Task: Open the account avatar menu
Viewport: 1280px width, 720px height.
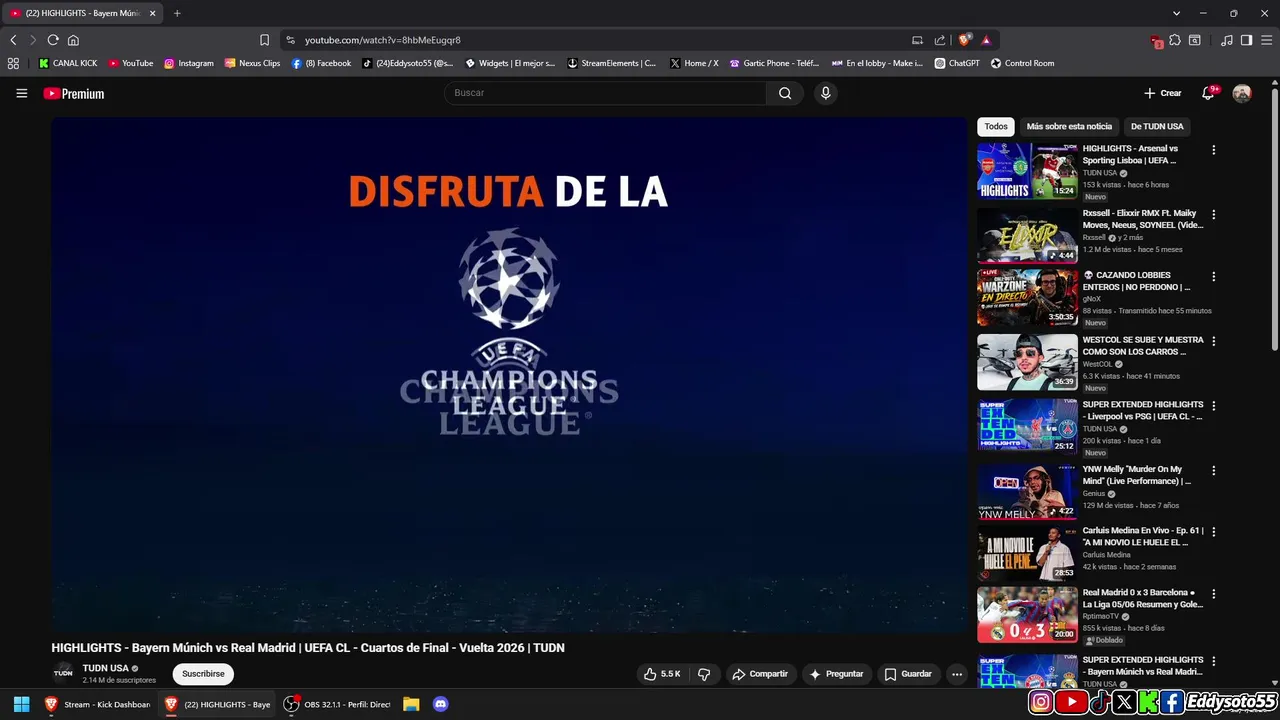Action: 1242,93
